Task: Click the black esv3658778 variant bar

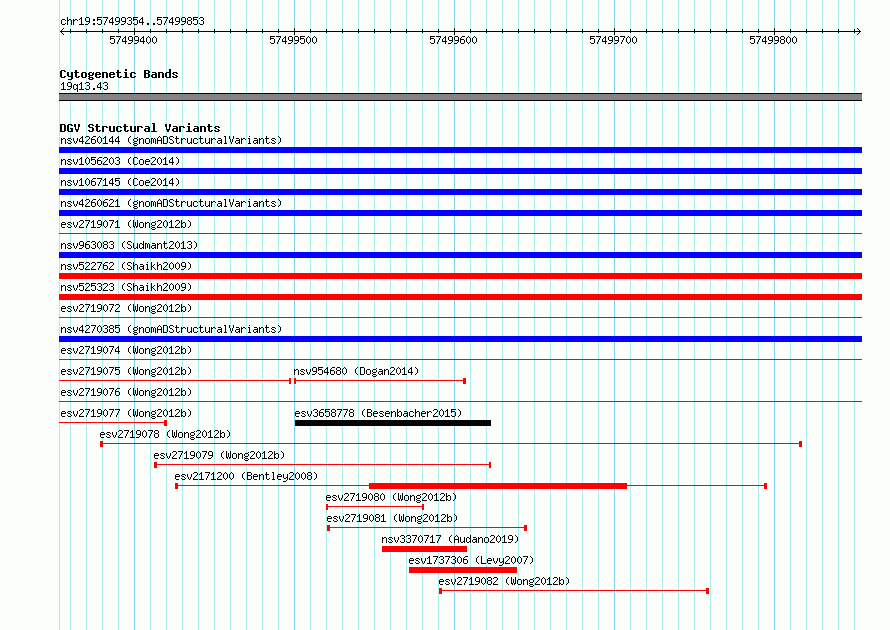Action: pyautogui.click(x=393, y=423)
